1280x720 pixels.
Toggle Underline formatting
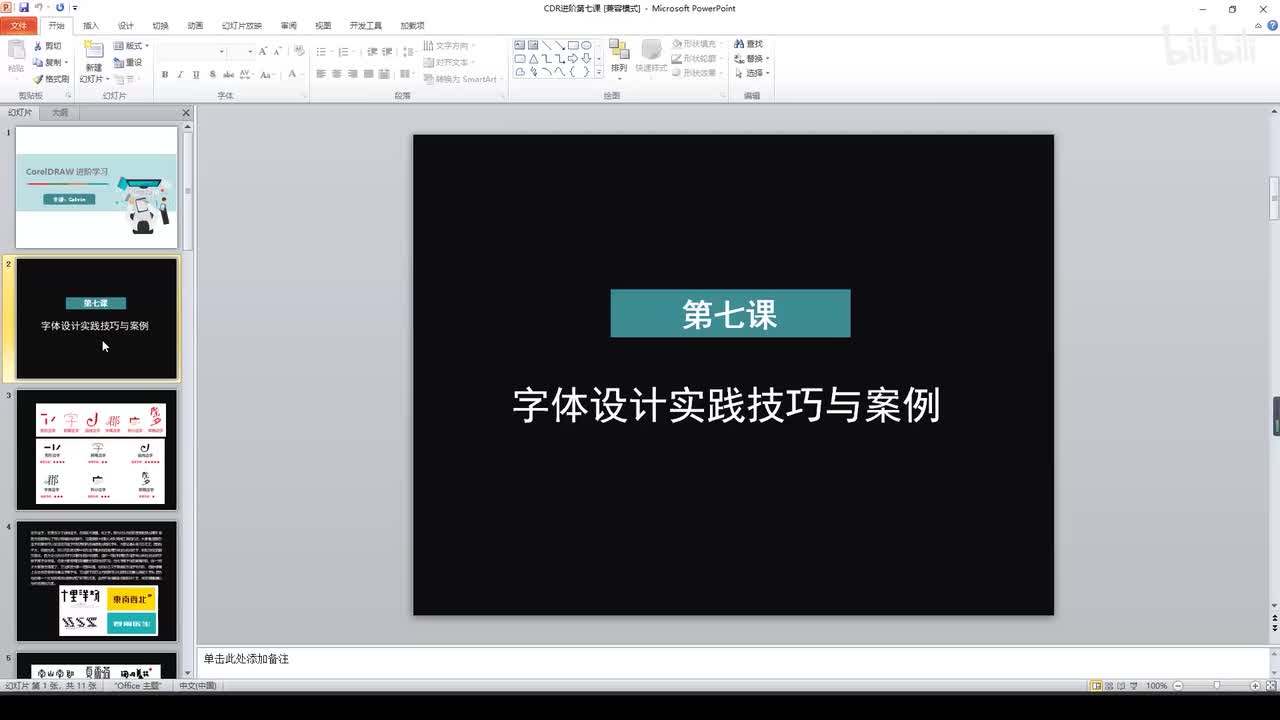click(x=196, y=74)
